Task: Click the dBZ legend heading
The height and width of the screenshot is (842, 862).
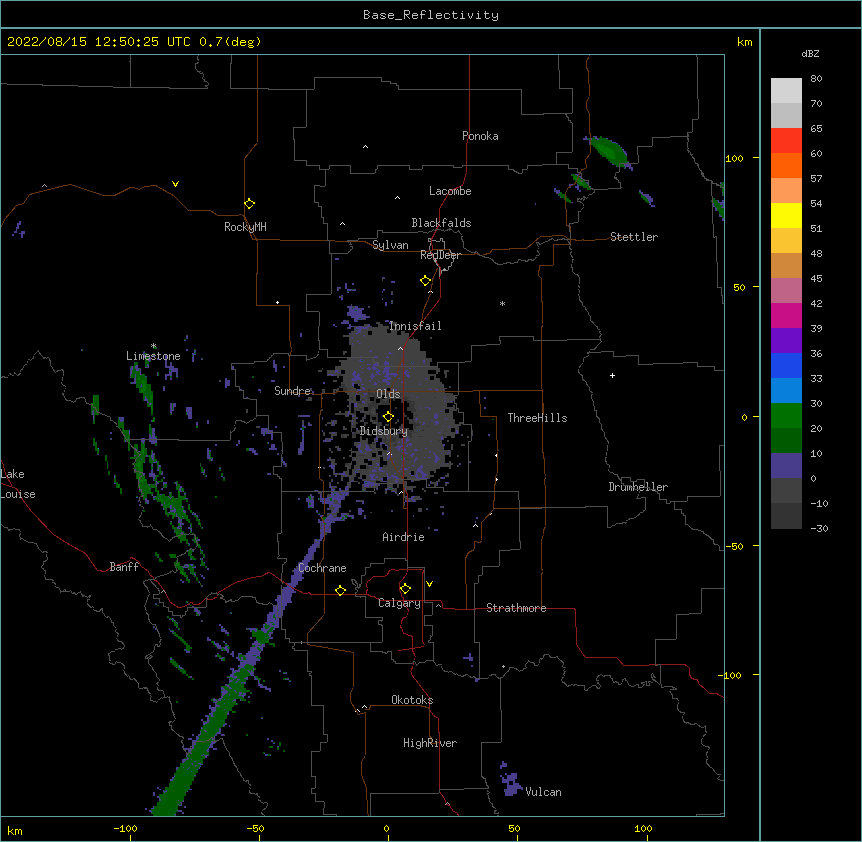Action: tap(810, 53)
